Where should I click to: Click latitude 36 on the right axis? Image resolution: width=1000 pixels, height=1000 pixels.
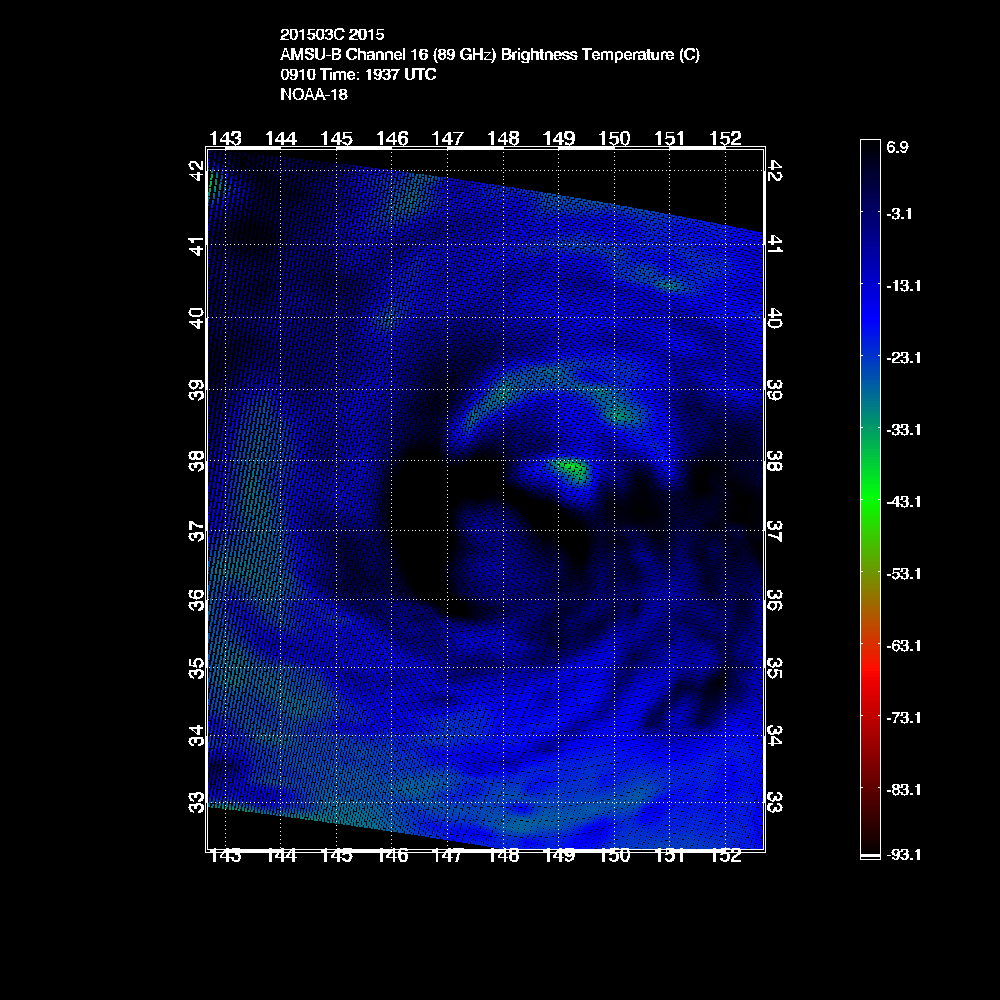point(774,600)
